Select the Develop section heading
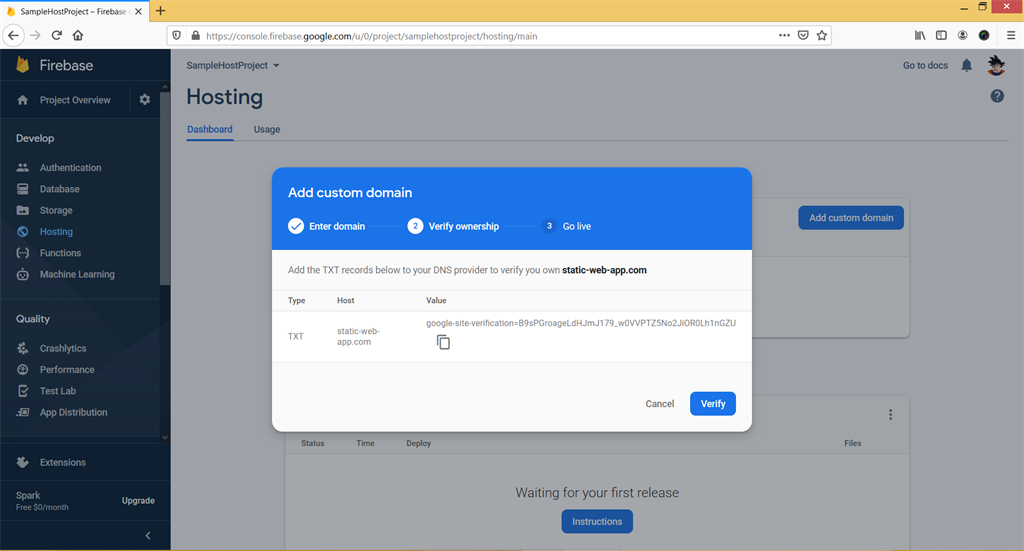The image size is (1024, 551). (x=35, y=138)
